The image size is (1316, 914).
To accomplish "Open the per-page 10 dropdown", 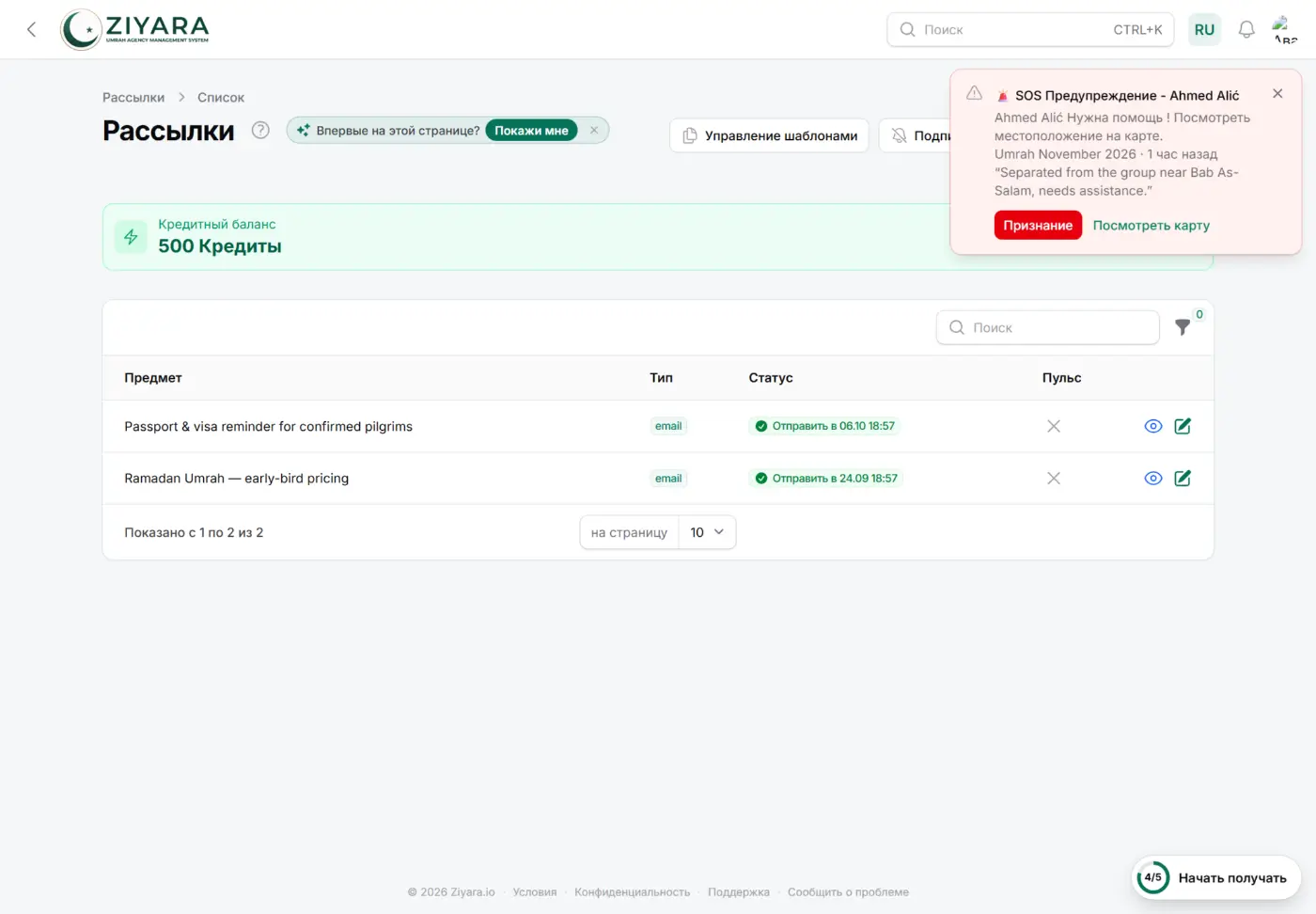I will pyautogui.click(x=707, y=532).
